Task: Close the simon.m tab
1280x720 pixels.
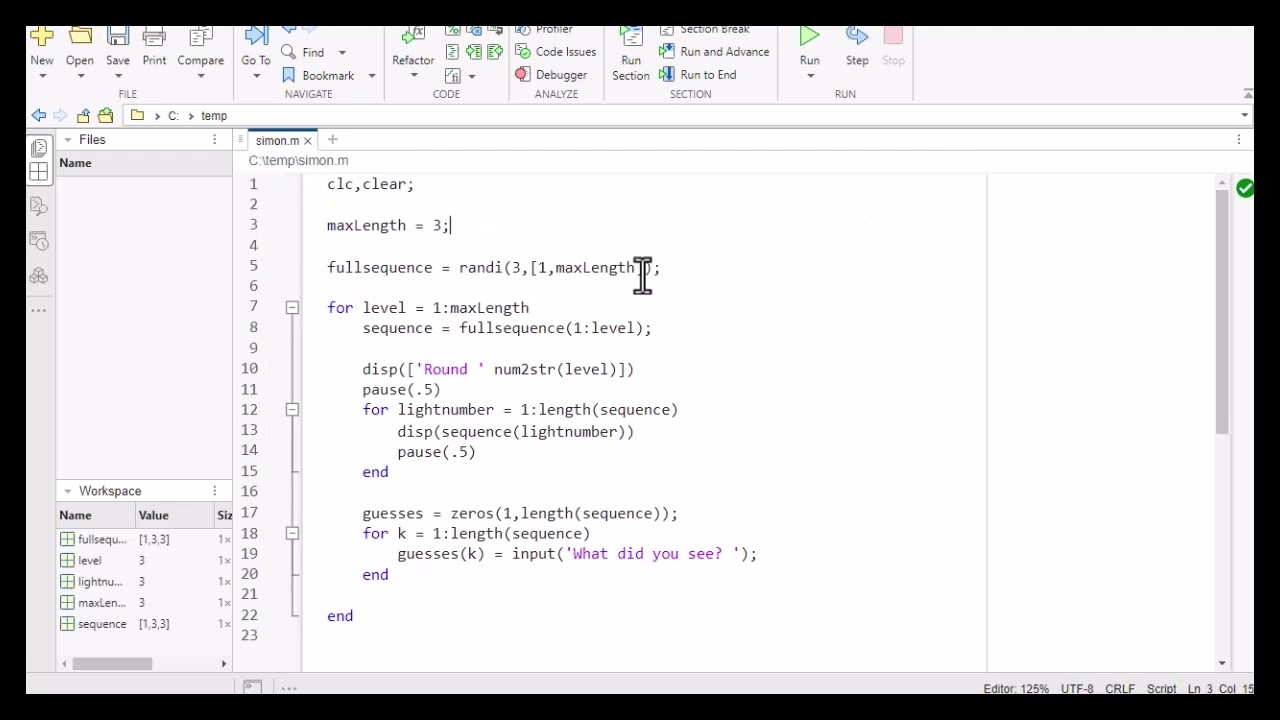Action: [x=308, y=141]
